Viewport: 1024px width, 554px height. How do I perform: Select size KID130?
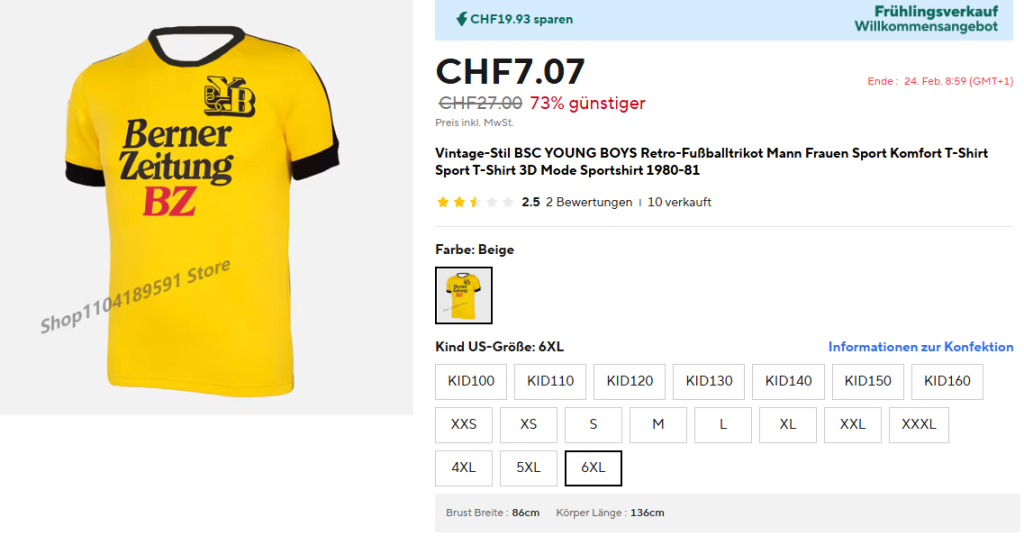pos(709,381)
